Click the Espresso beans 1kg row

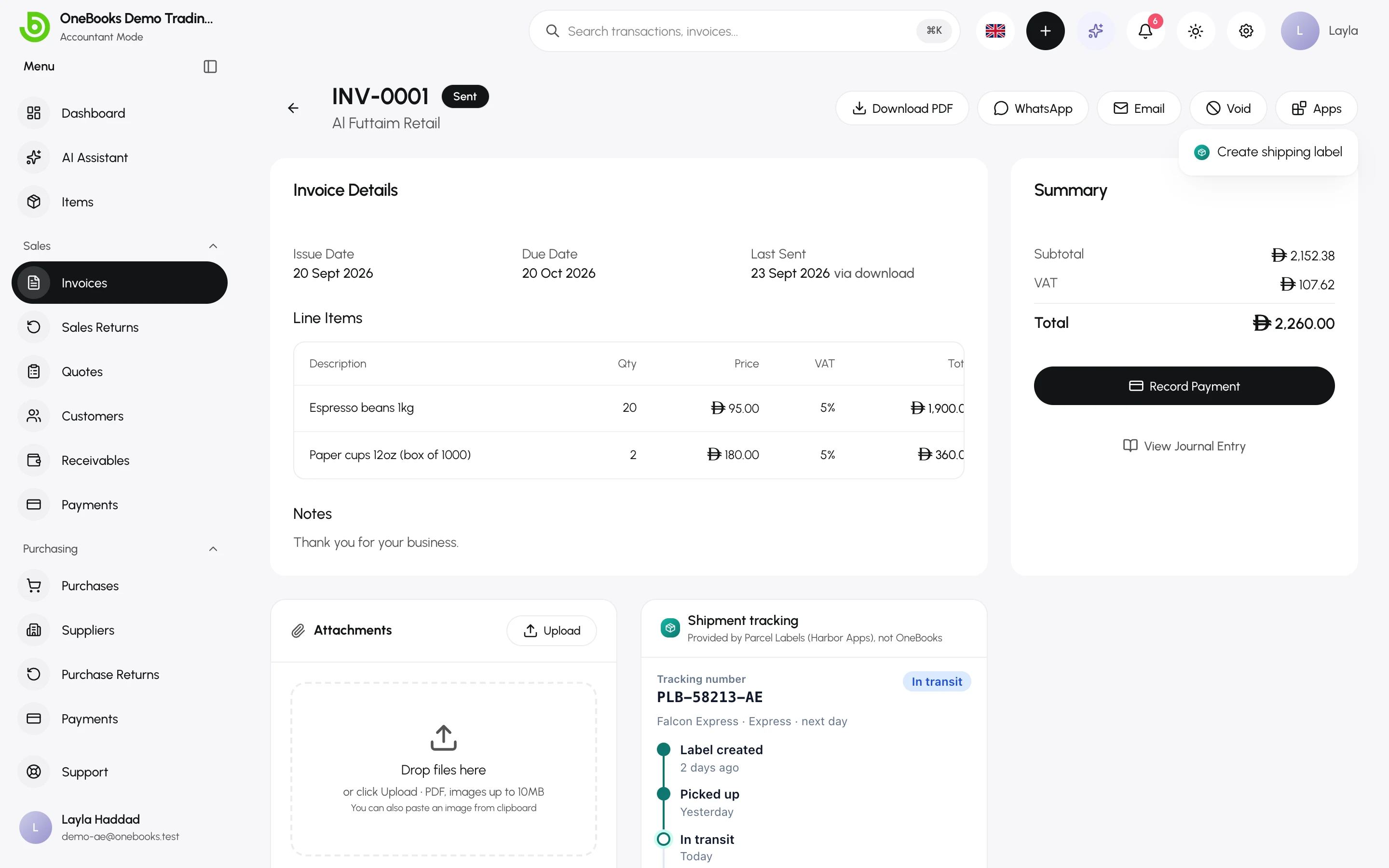628,407
